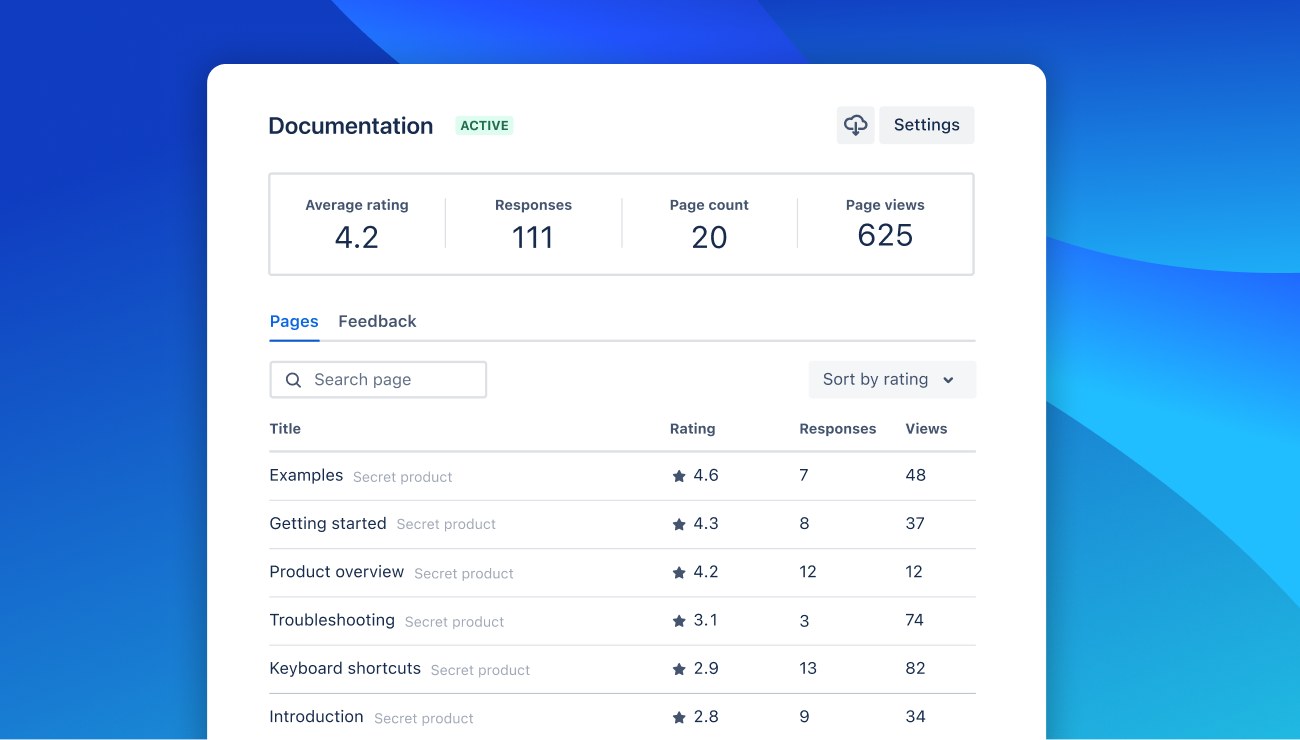Click the Views column header
The image size is (1300, 740).
pyautogui.click(x=926, y=429)
